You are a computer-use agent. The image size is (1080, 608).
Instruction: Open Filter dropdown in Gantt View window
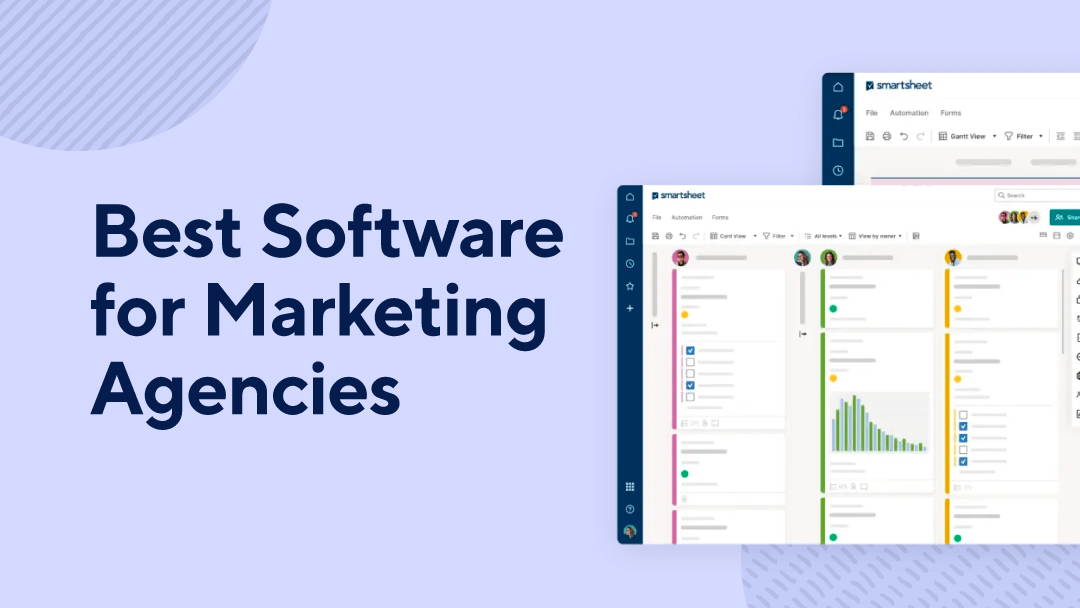(1024, 136)
